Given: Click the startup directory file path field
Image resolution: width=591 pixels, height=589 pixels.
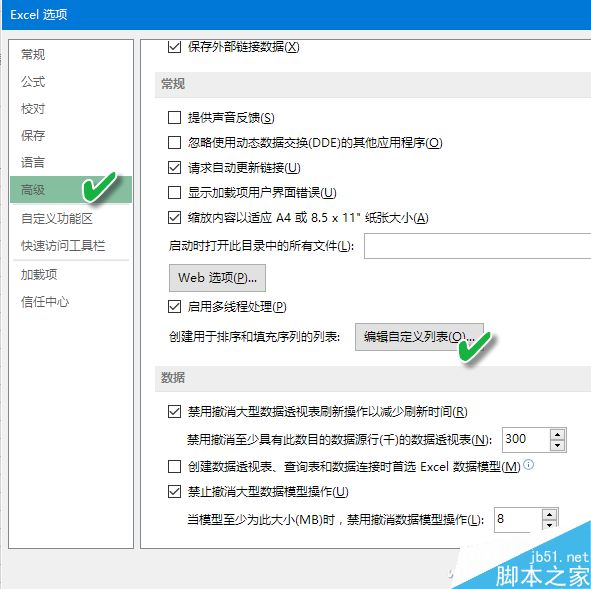Looking at the screenshot, I should [x=477, y=246].
